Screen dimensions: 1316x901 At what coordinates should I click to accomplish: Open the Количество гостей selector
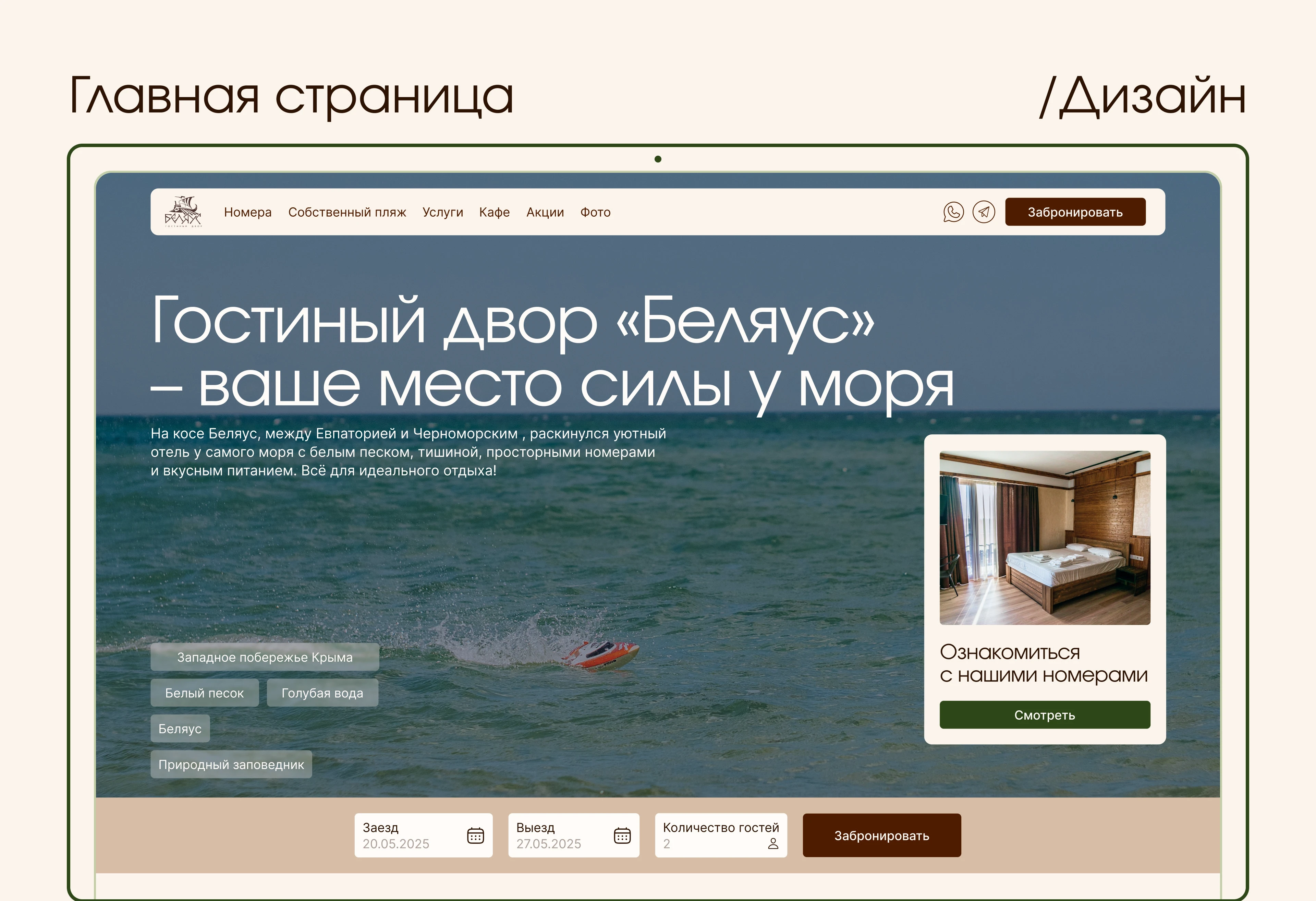720,835
